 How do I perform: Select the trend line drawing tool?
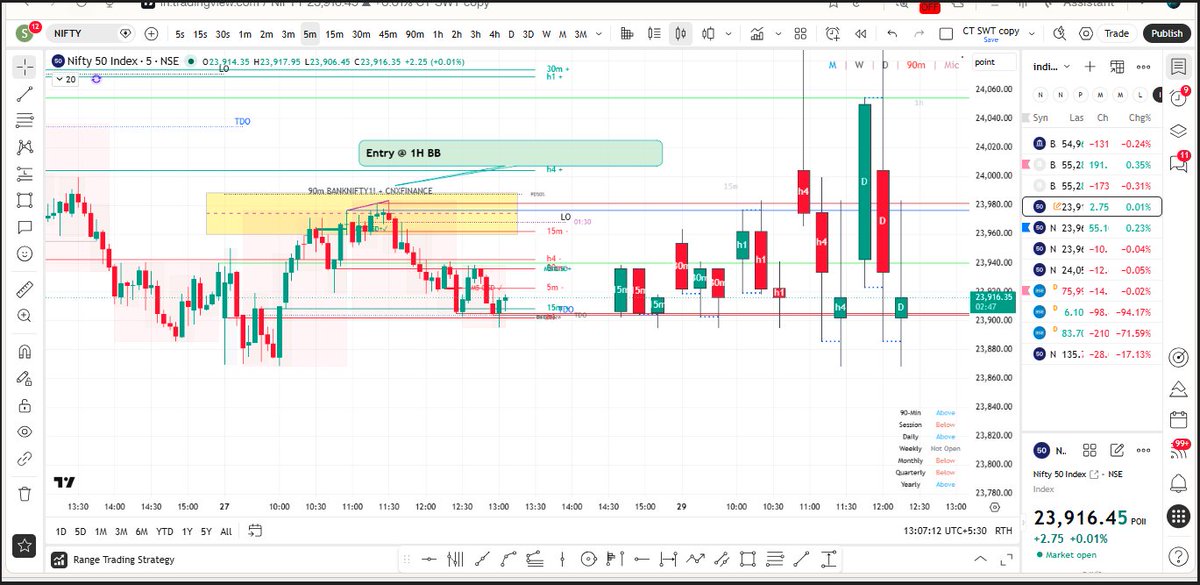25,95
